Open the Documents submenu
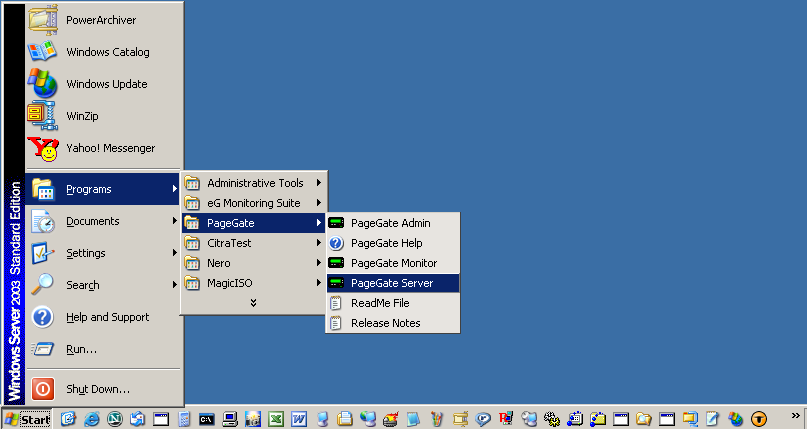 click(x=103, y=221)
